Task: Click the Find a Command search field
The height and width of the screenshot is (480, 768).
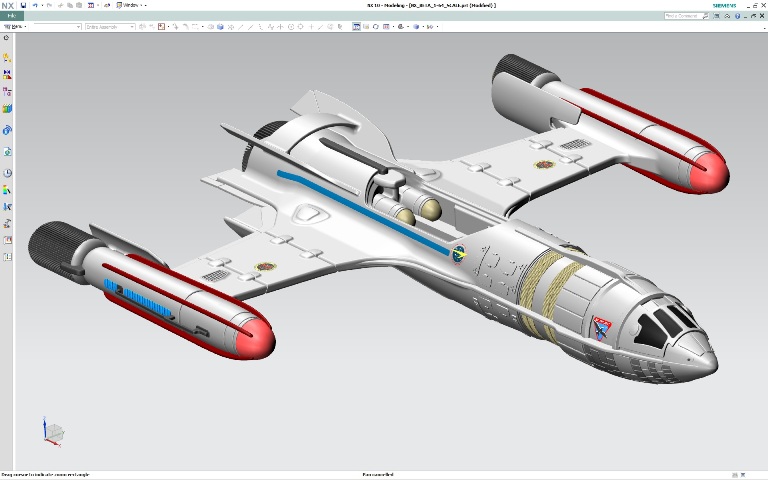Action: [683, 16]
